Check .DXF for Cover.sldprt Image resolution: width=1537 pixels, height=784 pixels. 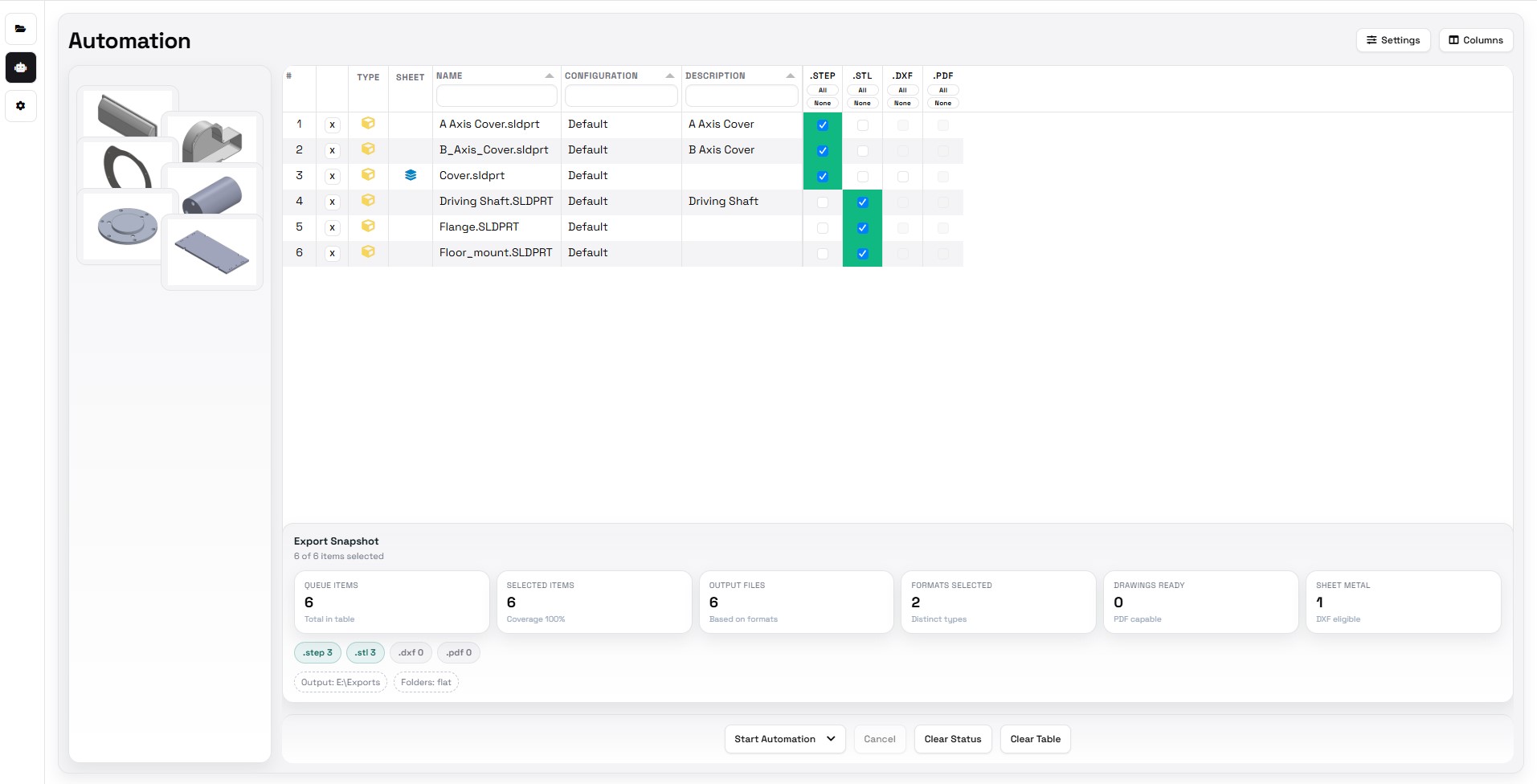pyautogui.click(x=903, y=177)
